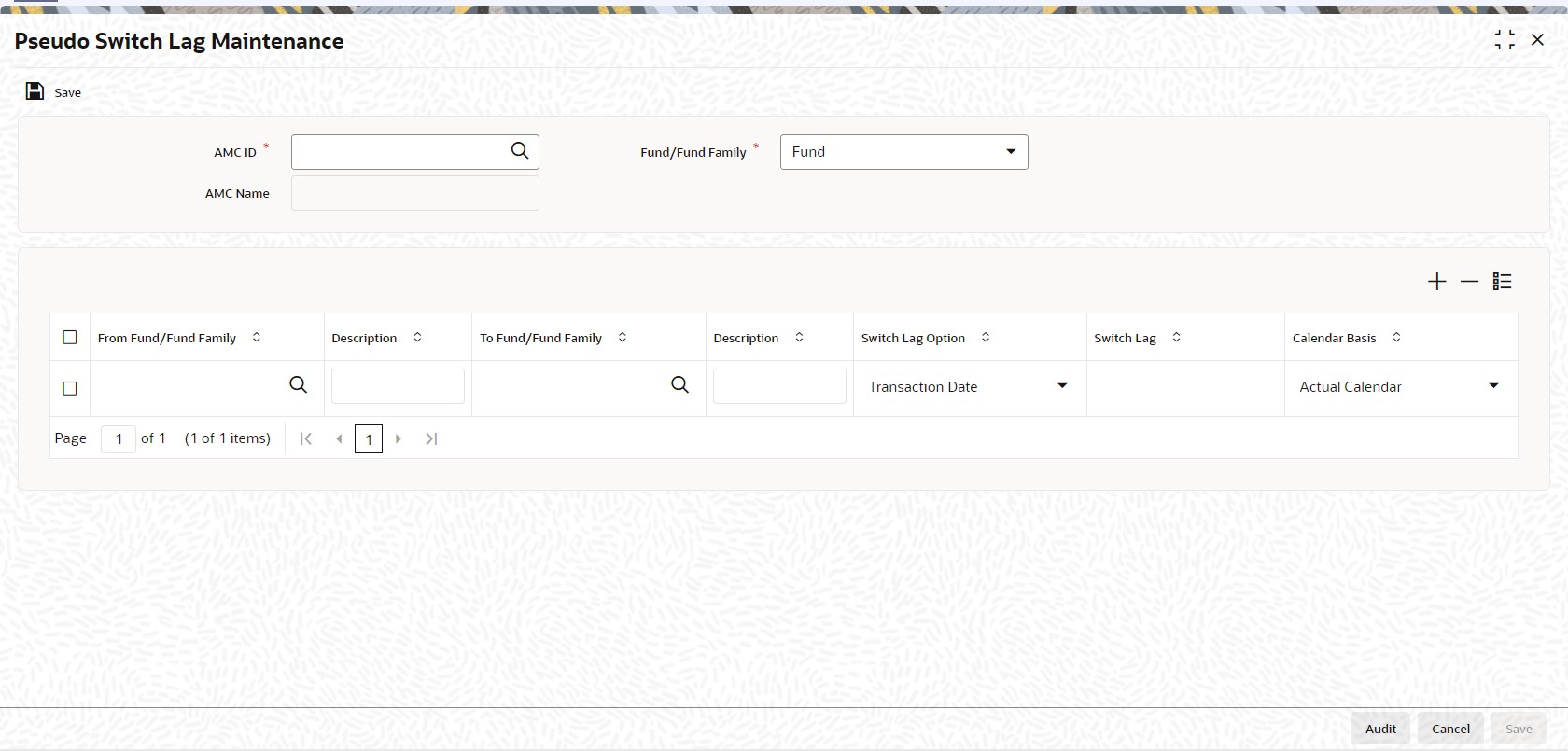Viewport: 1568px width, 751px height.
Task: Click first row Switch Lag cell
Action: [1185, 388]
